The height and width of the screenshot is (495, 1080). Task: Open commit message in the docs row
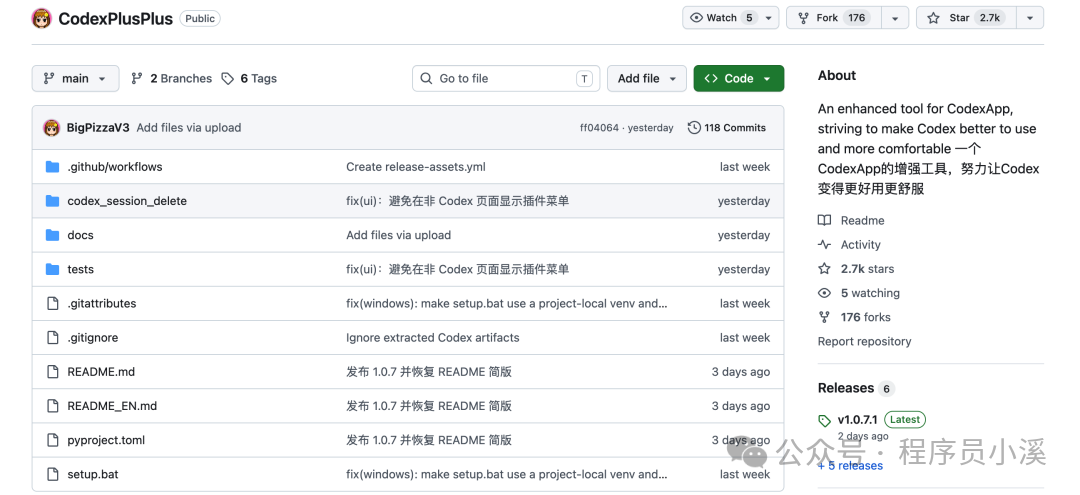click(398, 235)
